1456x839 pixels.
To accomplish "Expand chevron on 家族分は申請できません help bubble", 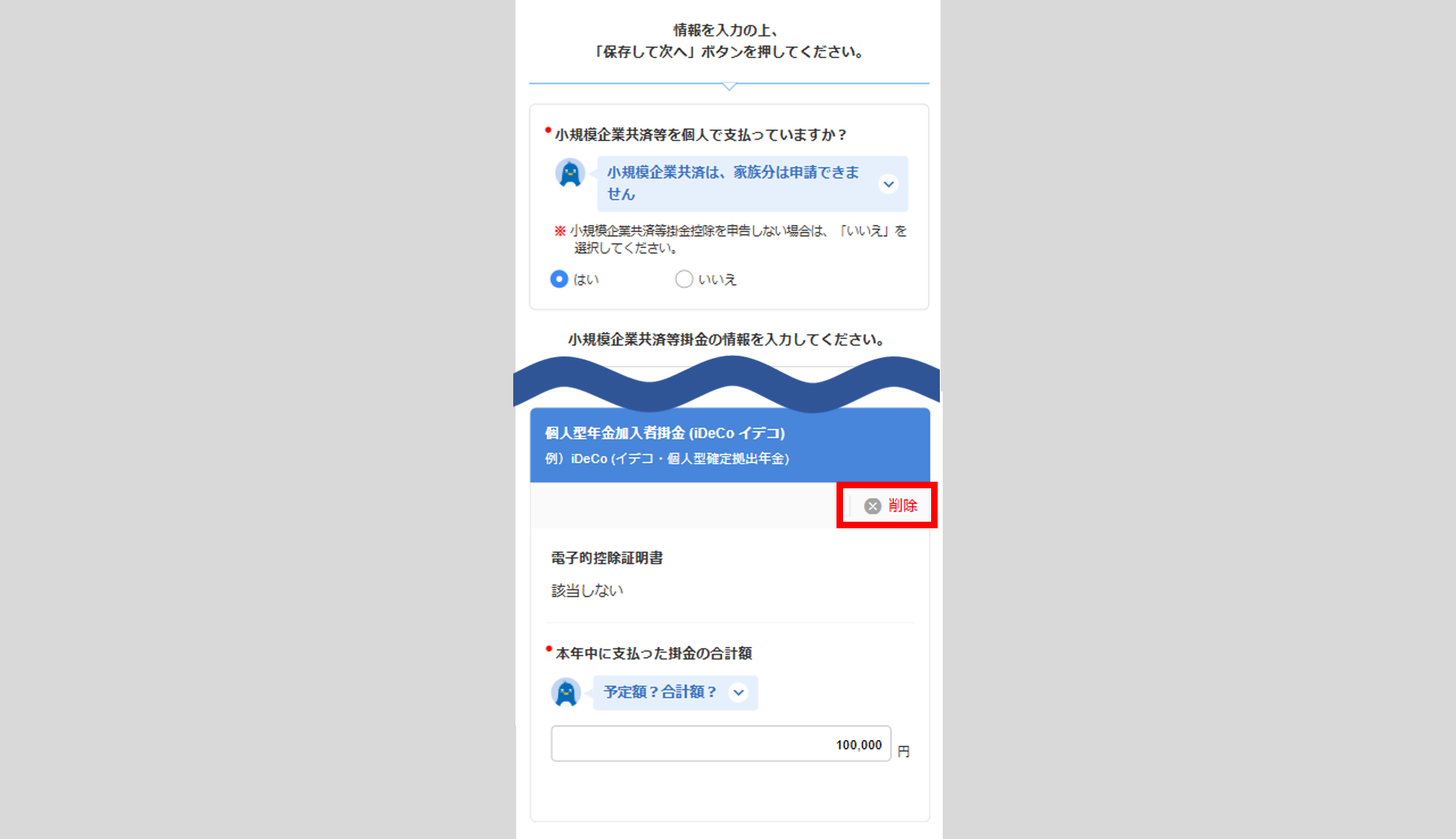I will pos(888,184).
